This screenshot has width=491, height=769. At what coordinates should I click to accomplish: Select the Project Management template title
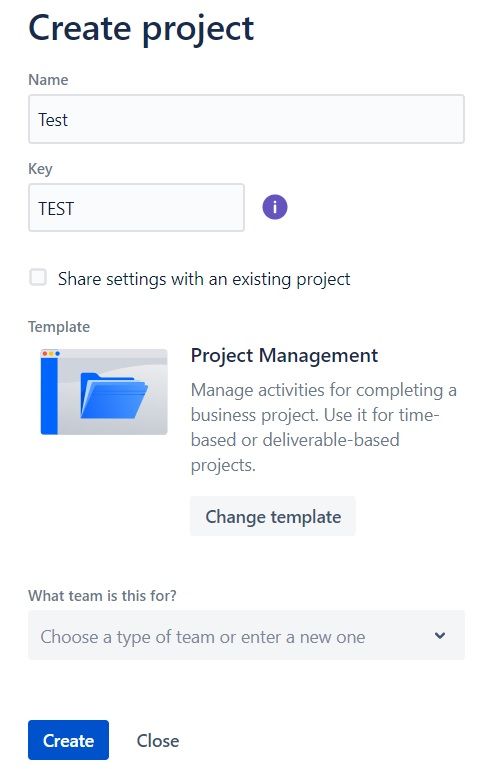click(x=284, y=355)
